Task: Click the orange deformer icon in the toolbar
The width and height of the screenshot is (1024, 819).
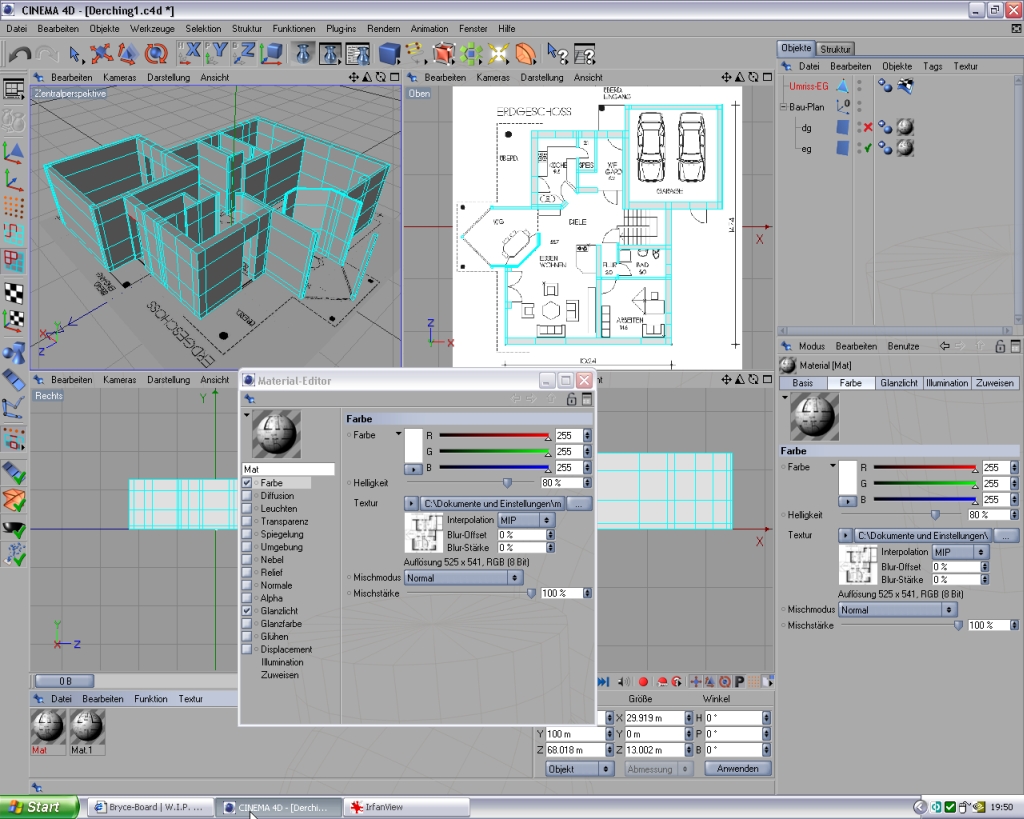Action: tap(525, 54)
